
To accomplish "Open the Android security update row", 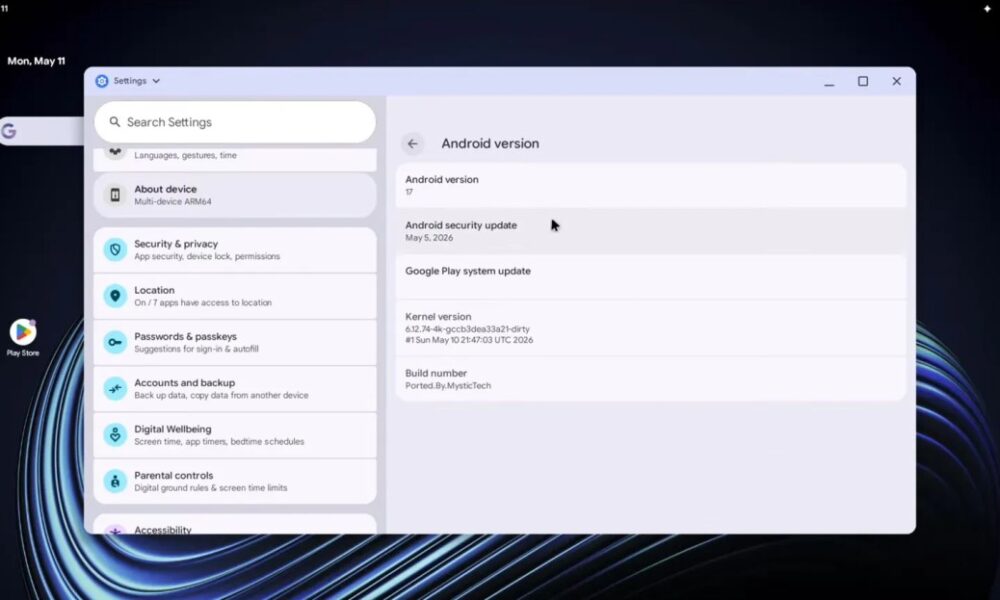I will pos(651,231).
